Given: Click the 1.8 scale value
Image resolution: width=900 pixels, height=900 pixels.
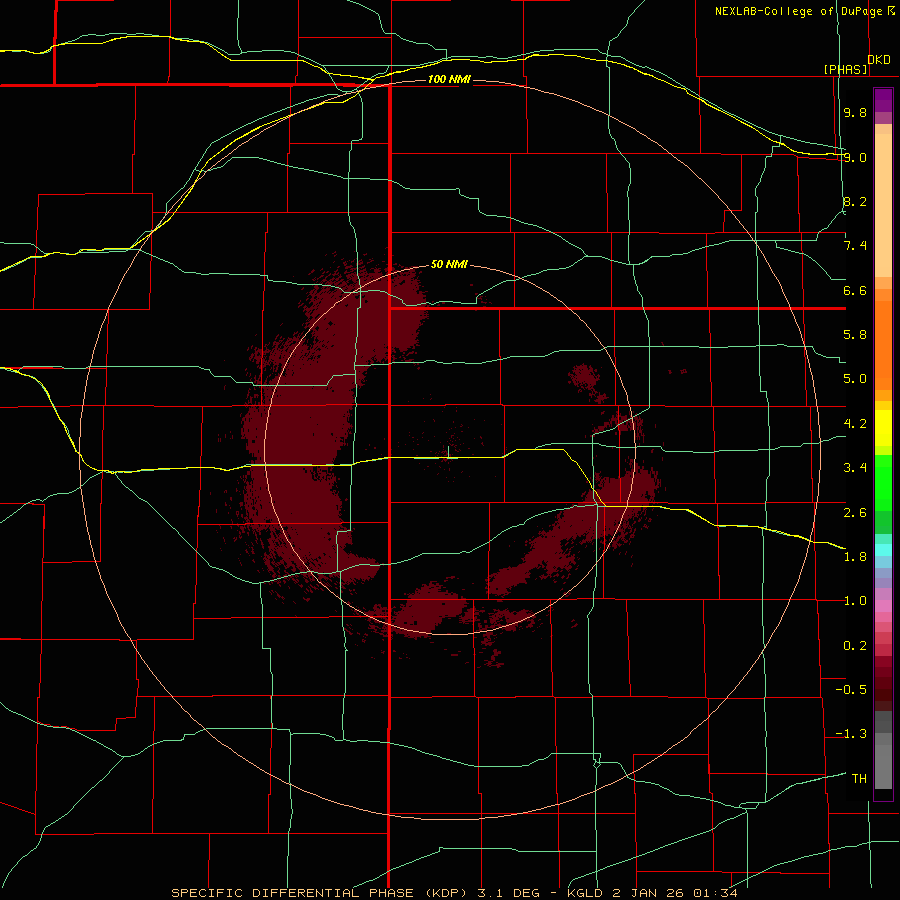Looking at the screenshot, I should [855, 557].
